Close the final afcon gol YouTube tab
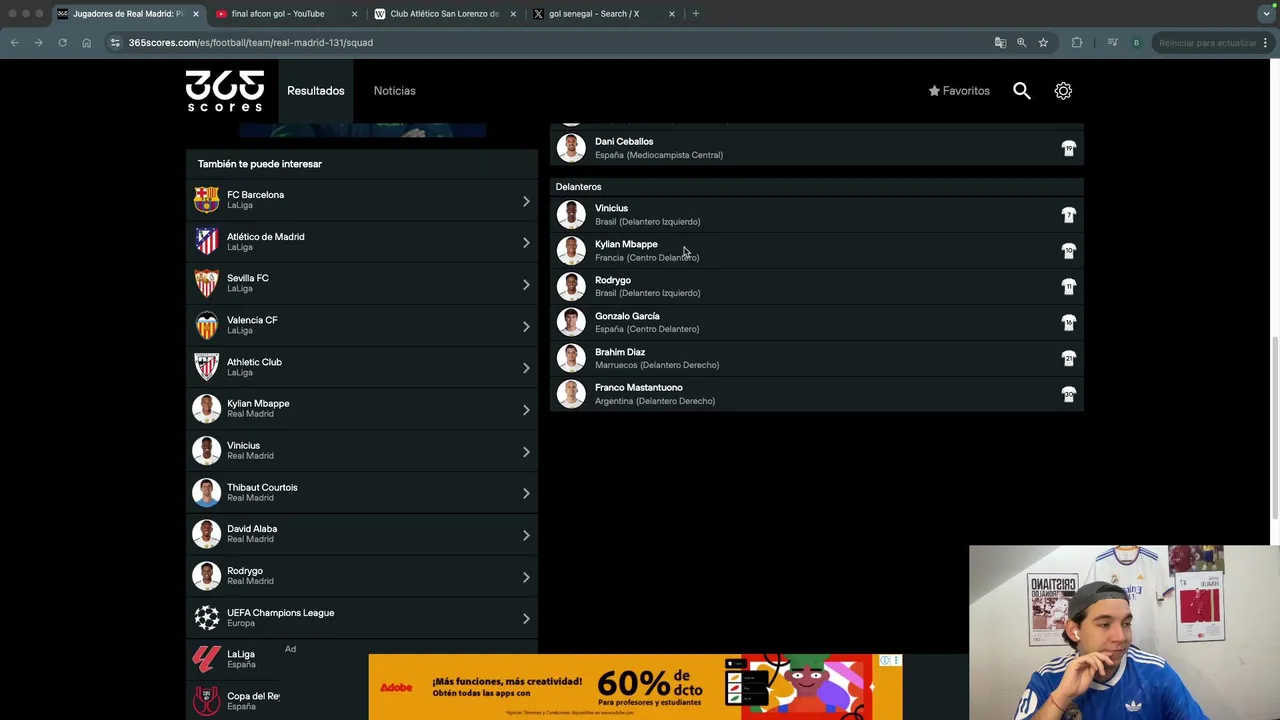Screen dimensions: 1280x720 click(354, 14)
